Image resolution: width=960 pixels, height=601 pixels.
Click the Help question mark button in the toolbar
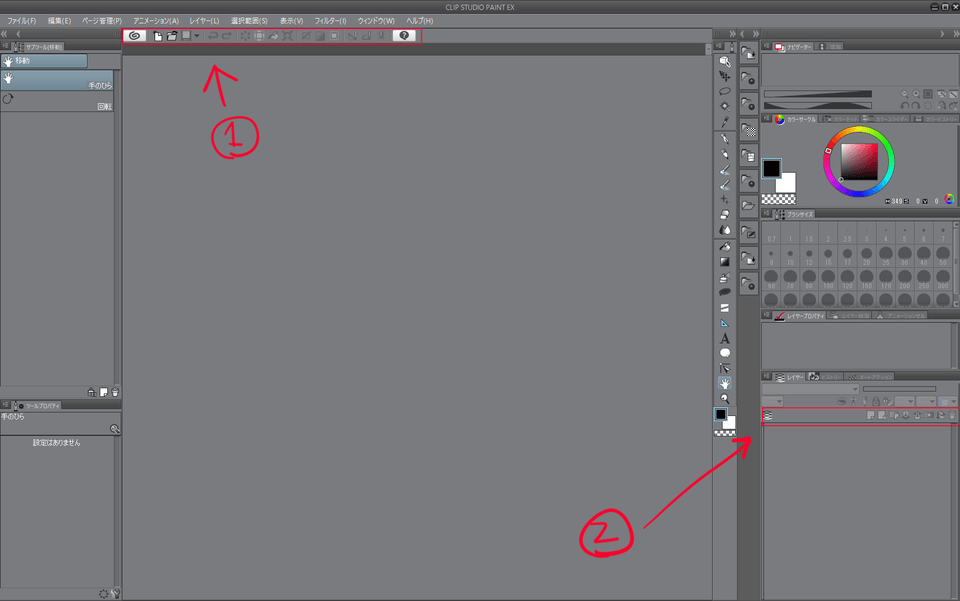(403, 35)
